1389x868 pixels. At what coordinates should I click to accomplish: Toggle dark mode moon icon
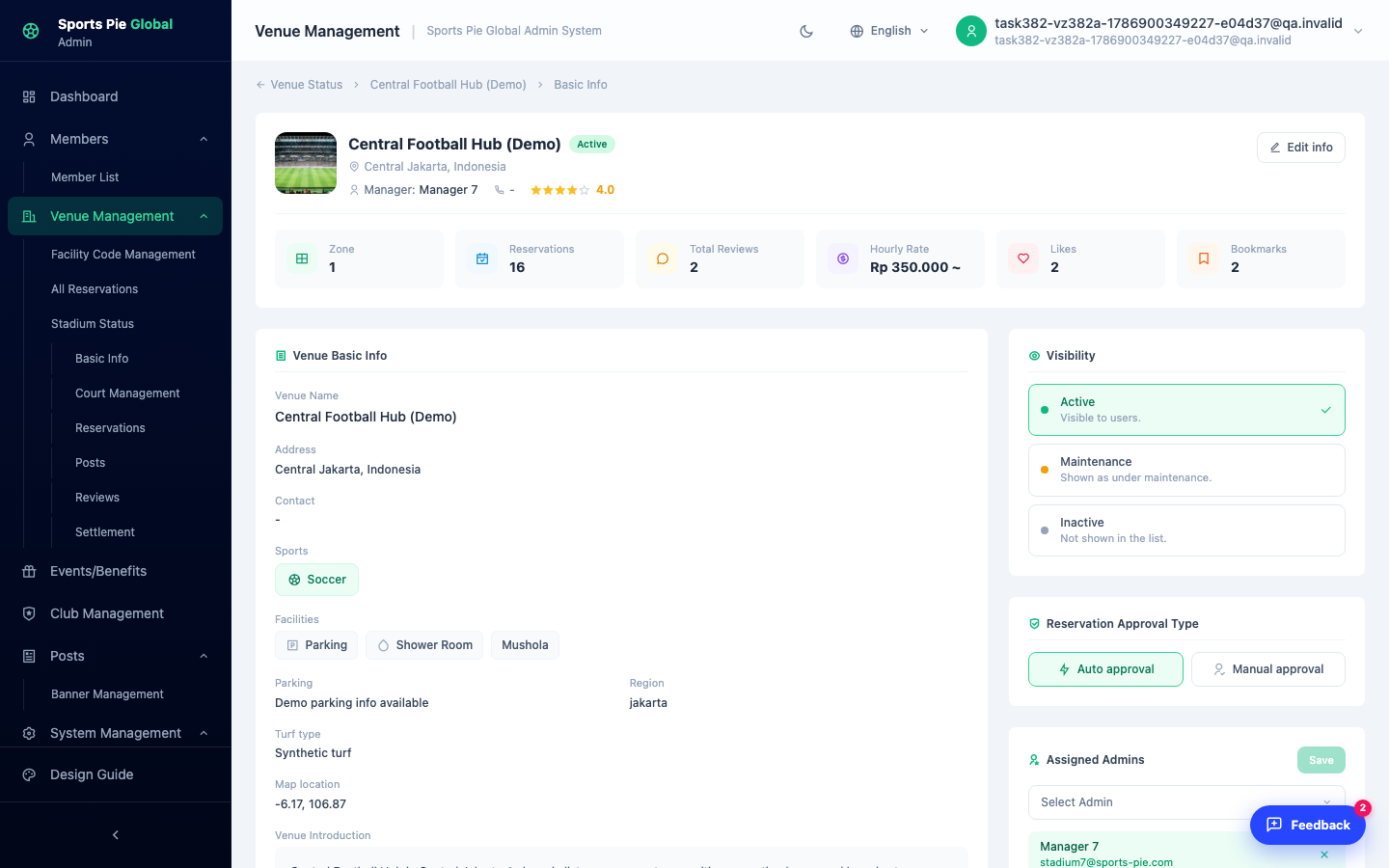tap(806, 31)
